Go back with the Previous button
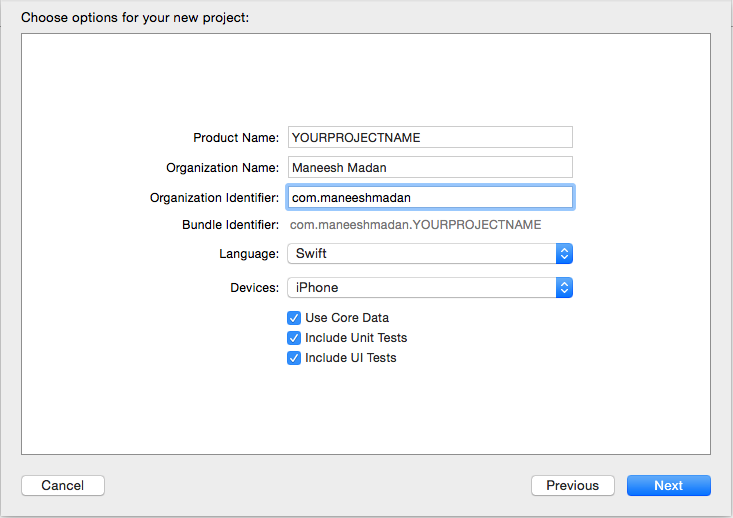 [573, 486]
